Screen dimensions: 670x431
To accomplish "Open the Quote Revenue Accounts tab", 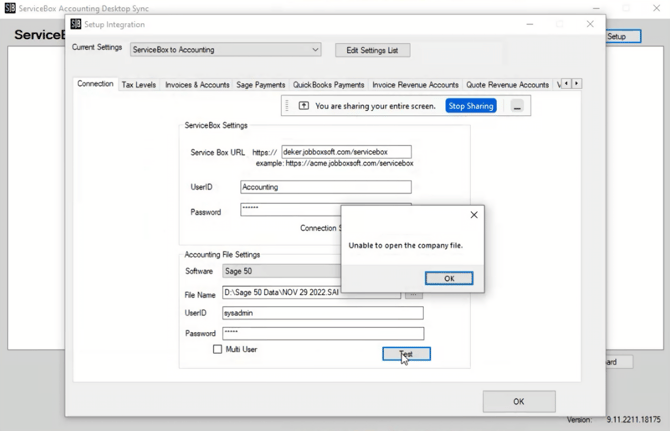I will pos(507,85).
